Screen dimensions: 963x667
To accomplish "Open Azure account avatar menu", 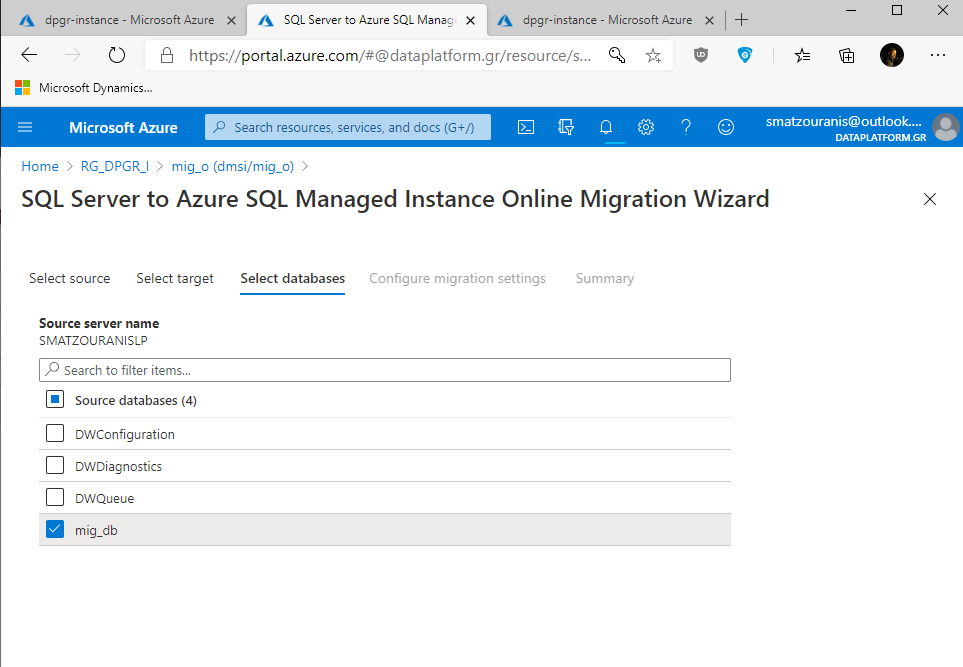I will [x=946, y=127].
